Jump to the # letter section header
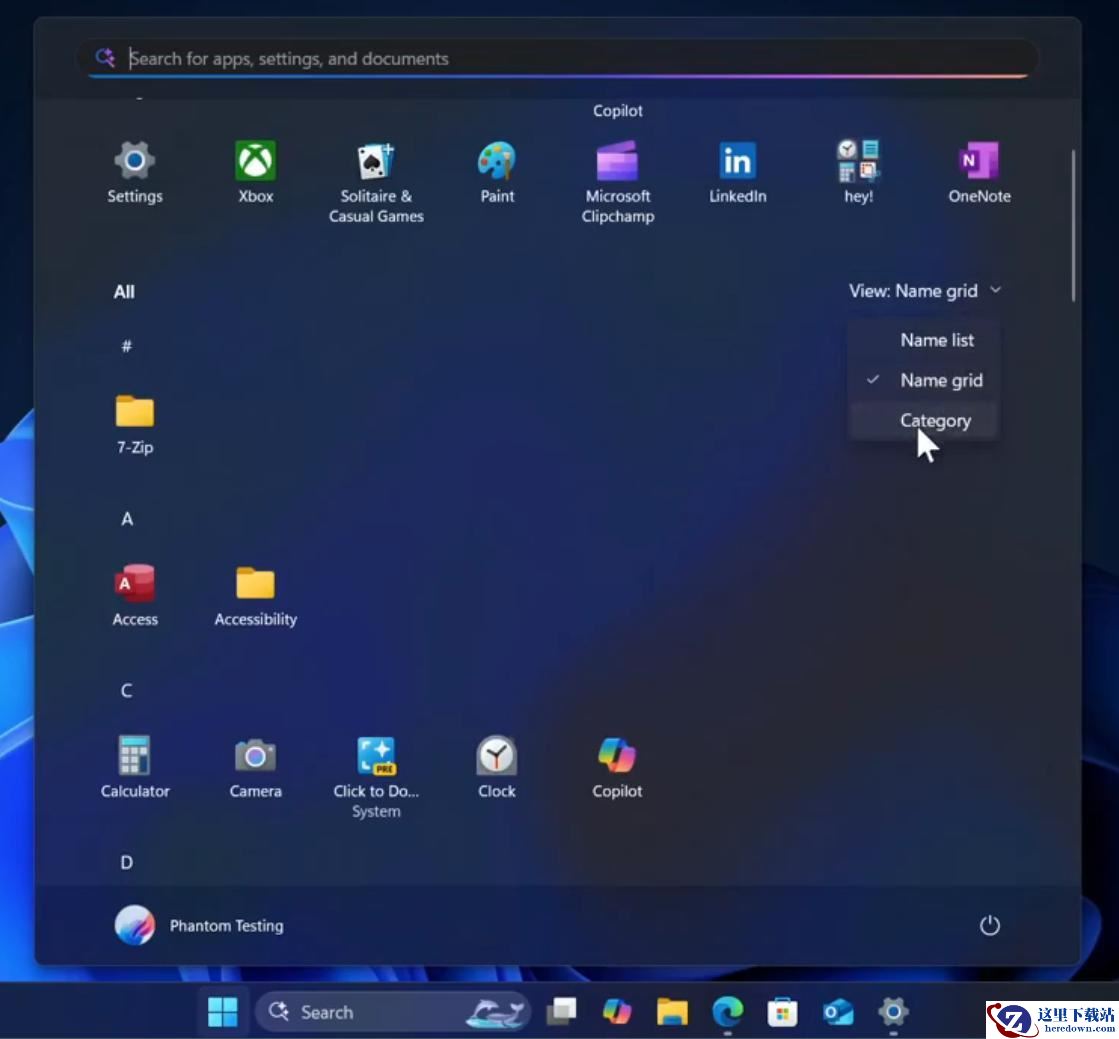This screenshot has height=1039, width=1119. pos(126,347)
